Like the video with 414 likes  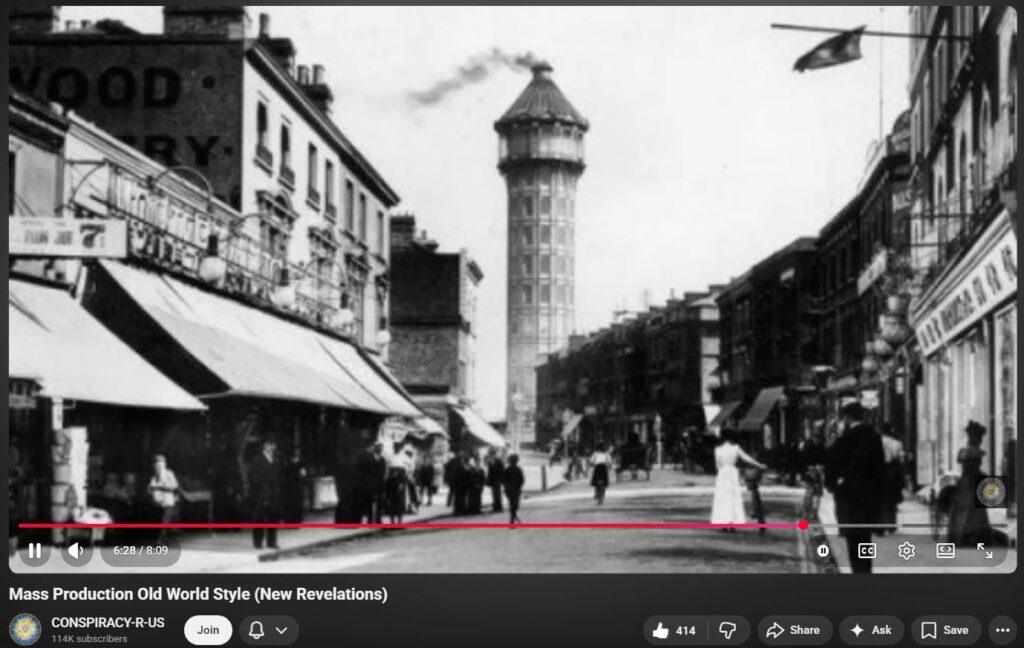pyautogui.click(x=673, y=630)
